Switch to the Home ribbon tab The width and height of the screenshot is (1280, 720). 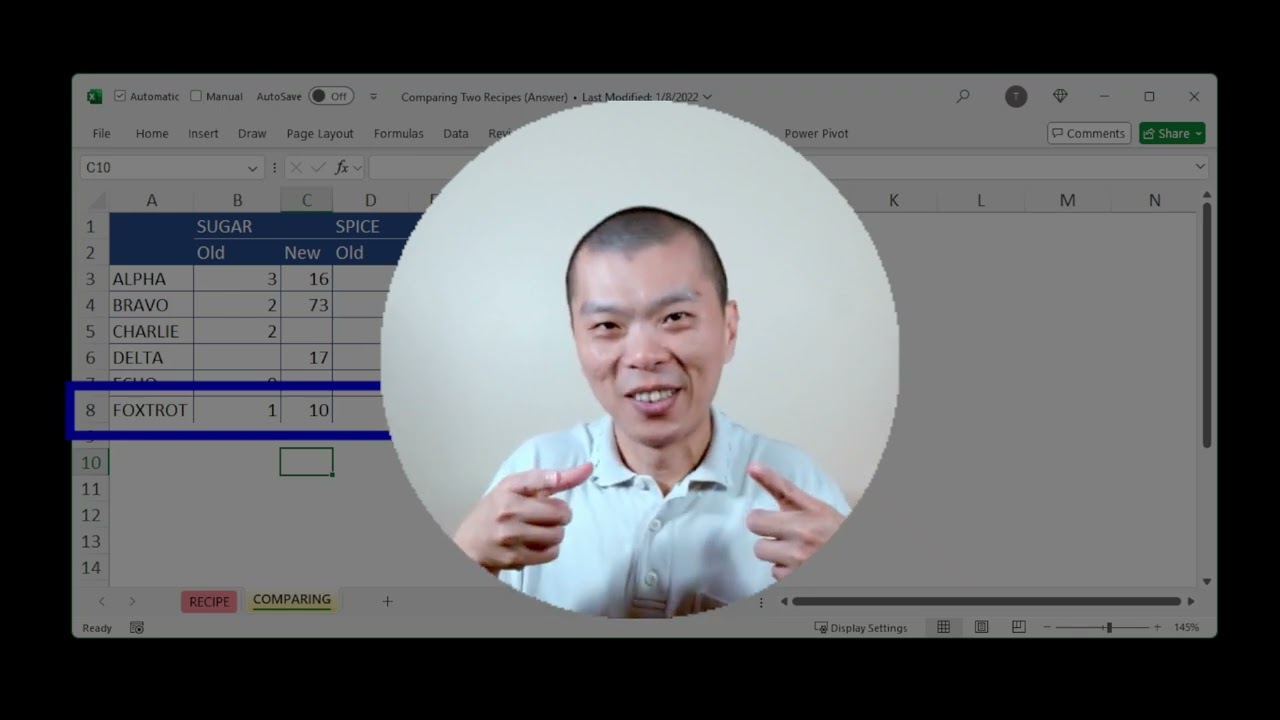(x=152, y=133)
